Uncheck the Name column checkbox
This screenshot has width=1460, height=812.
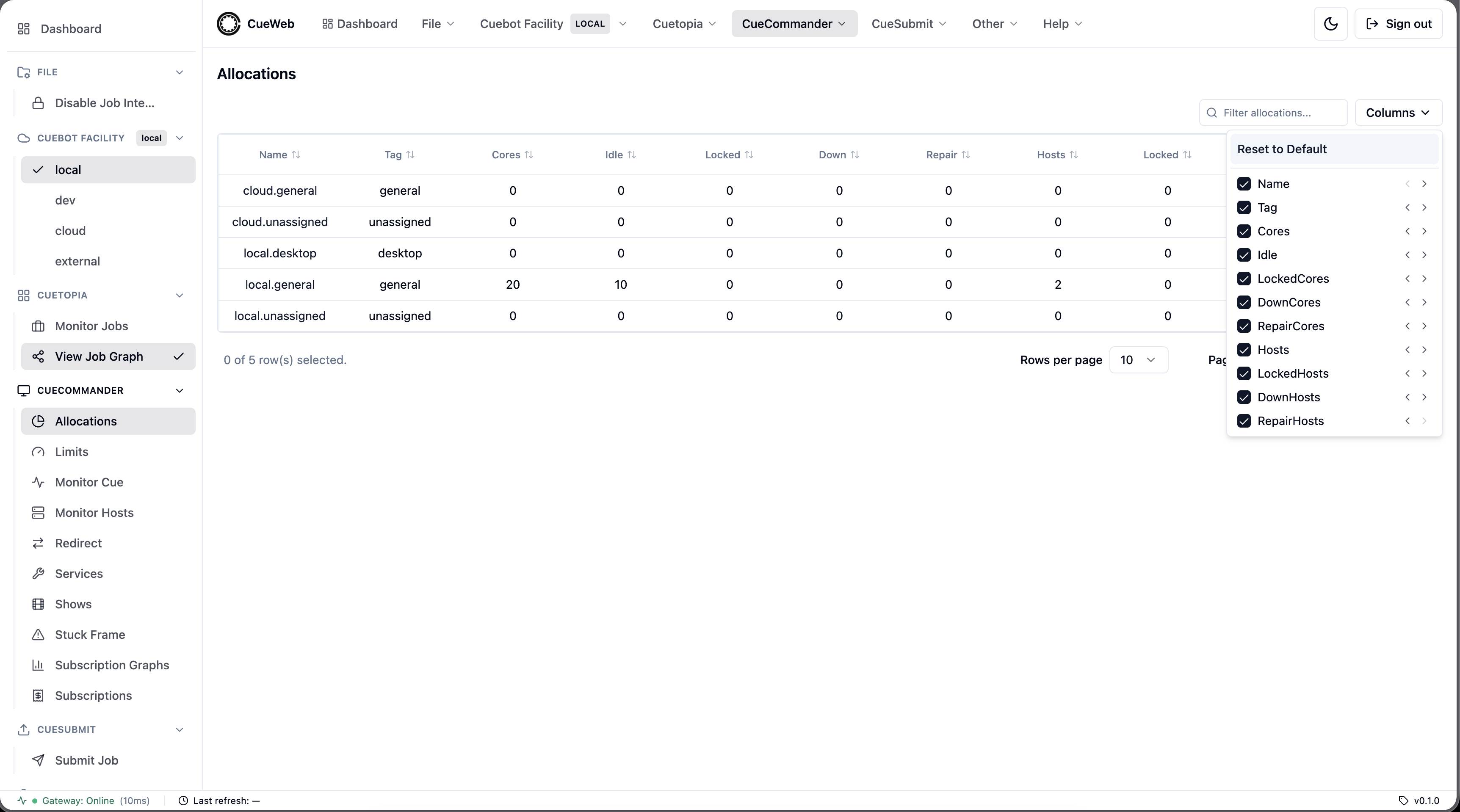click(x=1244, y=184)
